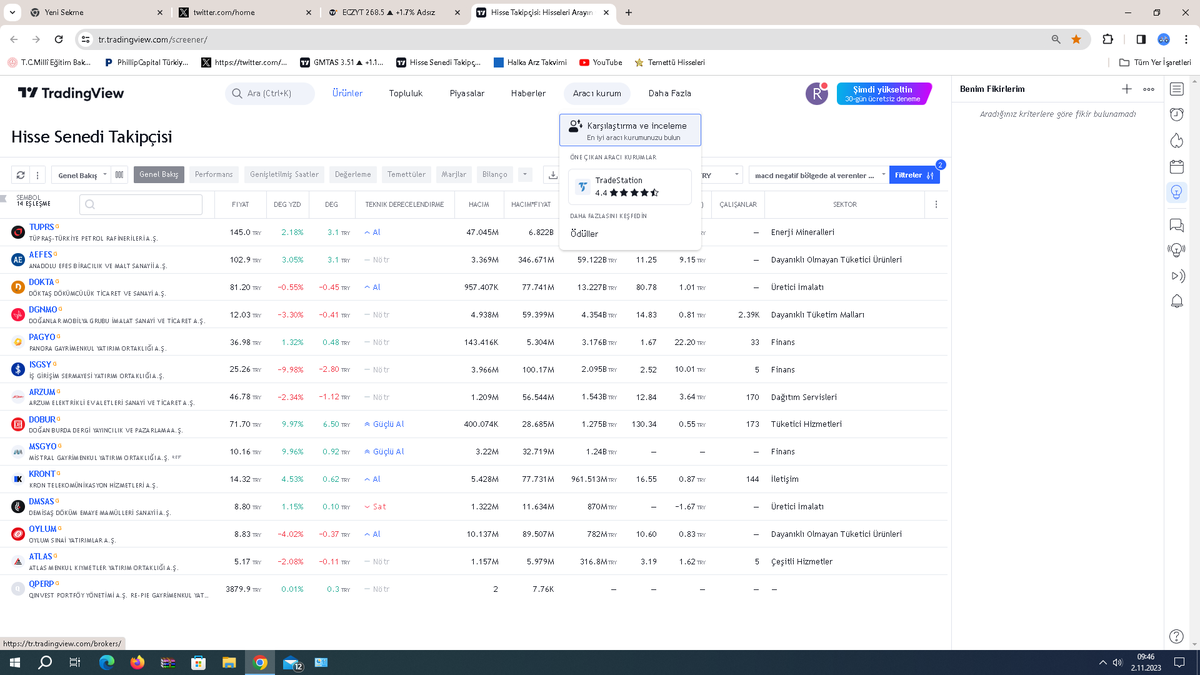Switch to the Bilanço tab
Image resolution: width=1200 pixels, height=675 pixels.
point(495,174)
